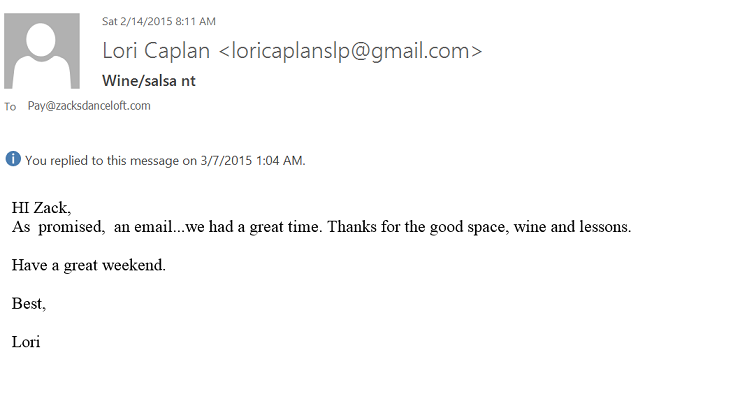
Task: Click the Lori signature text
Action: point(26,342)
